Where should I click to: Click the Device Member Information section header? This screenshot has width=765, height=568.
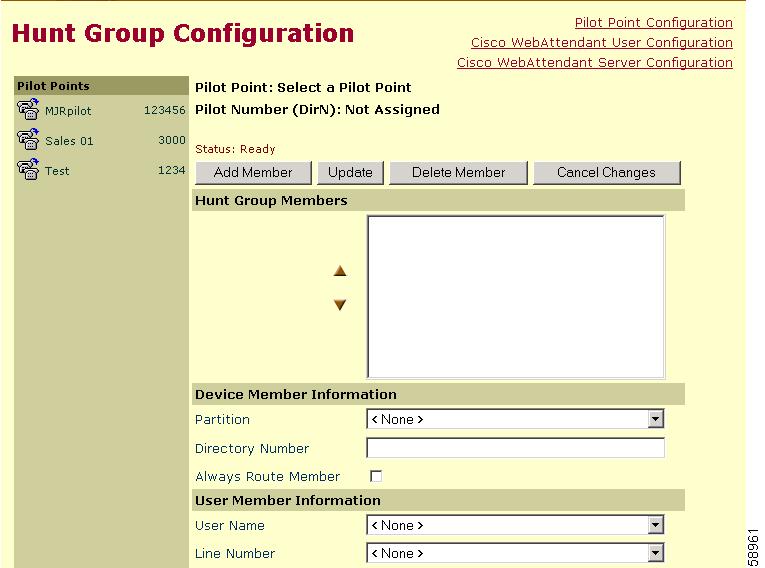pos(438,394)
